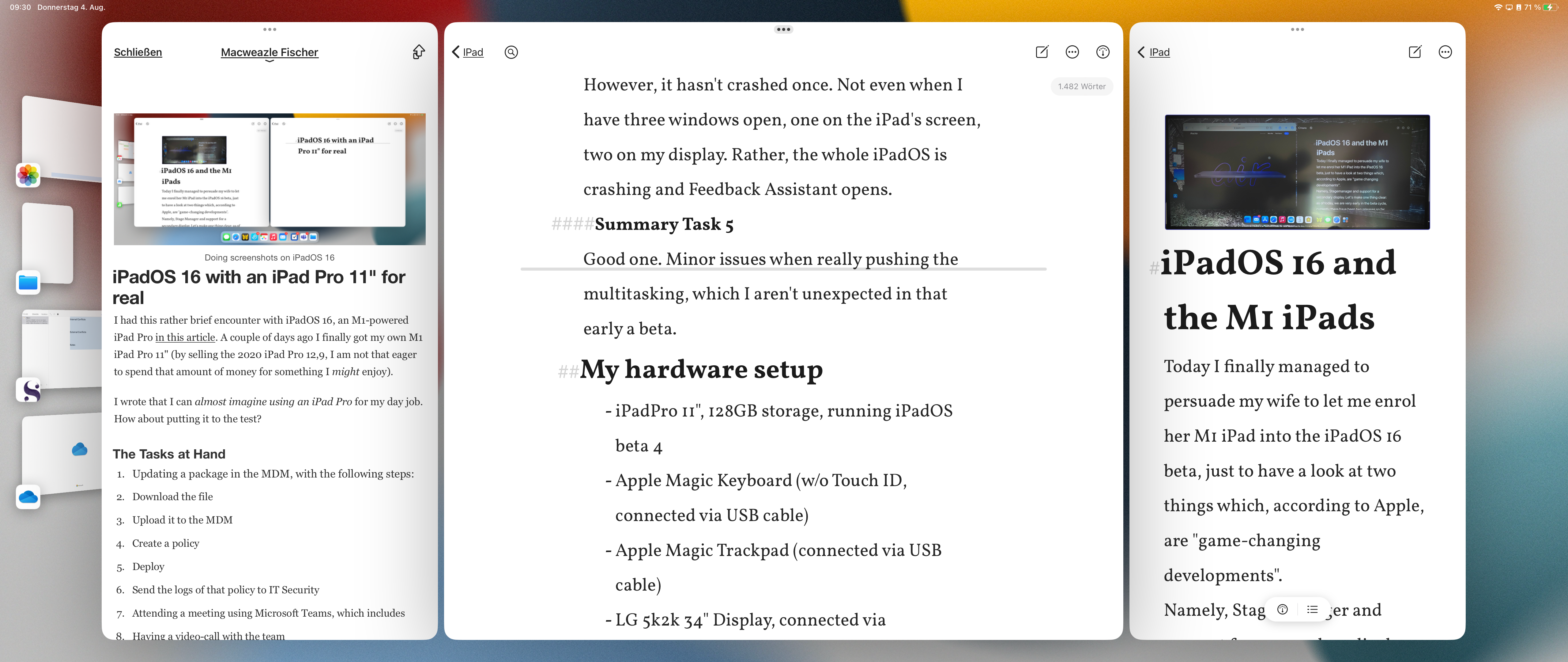Open the search icon in middle editor
The width and height of the screenshot is (1568, 662).
[x=511, y=52]
